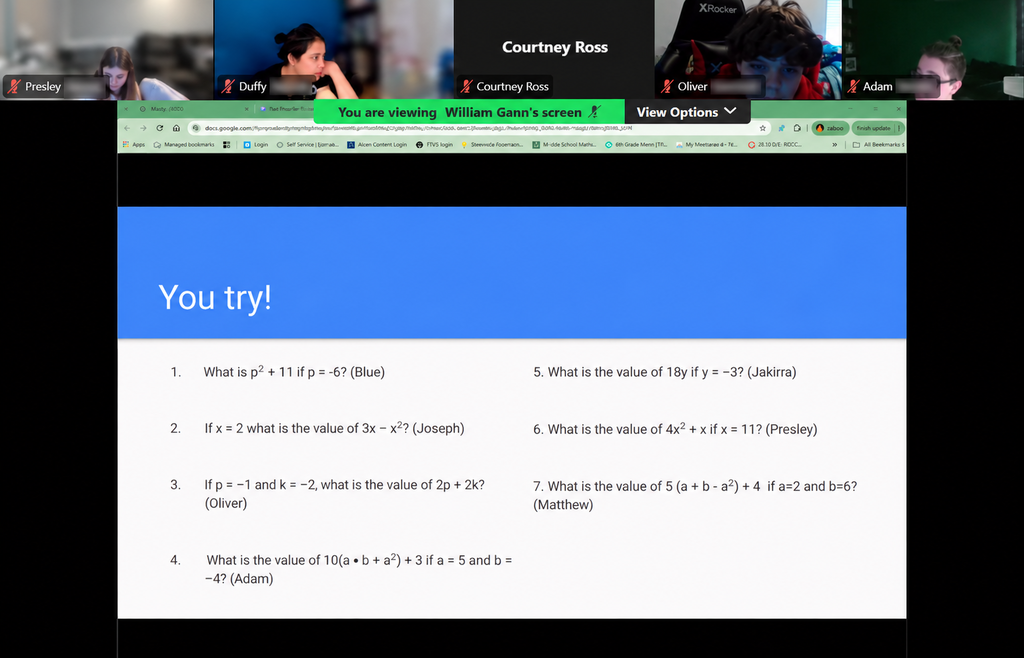
Task: Open the 6th Grade bookmark
Action: point(635,145)
